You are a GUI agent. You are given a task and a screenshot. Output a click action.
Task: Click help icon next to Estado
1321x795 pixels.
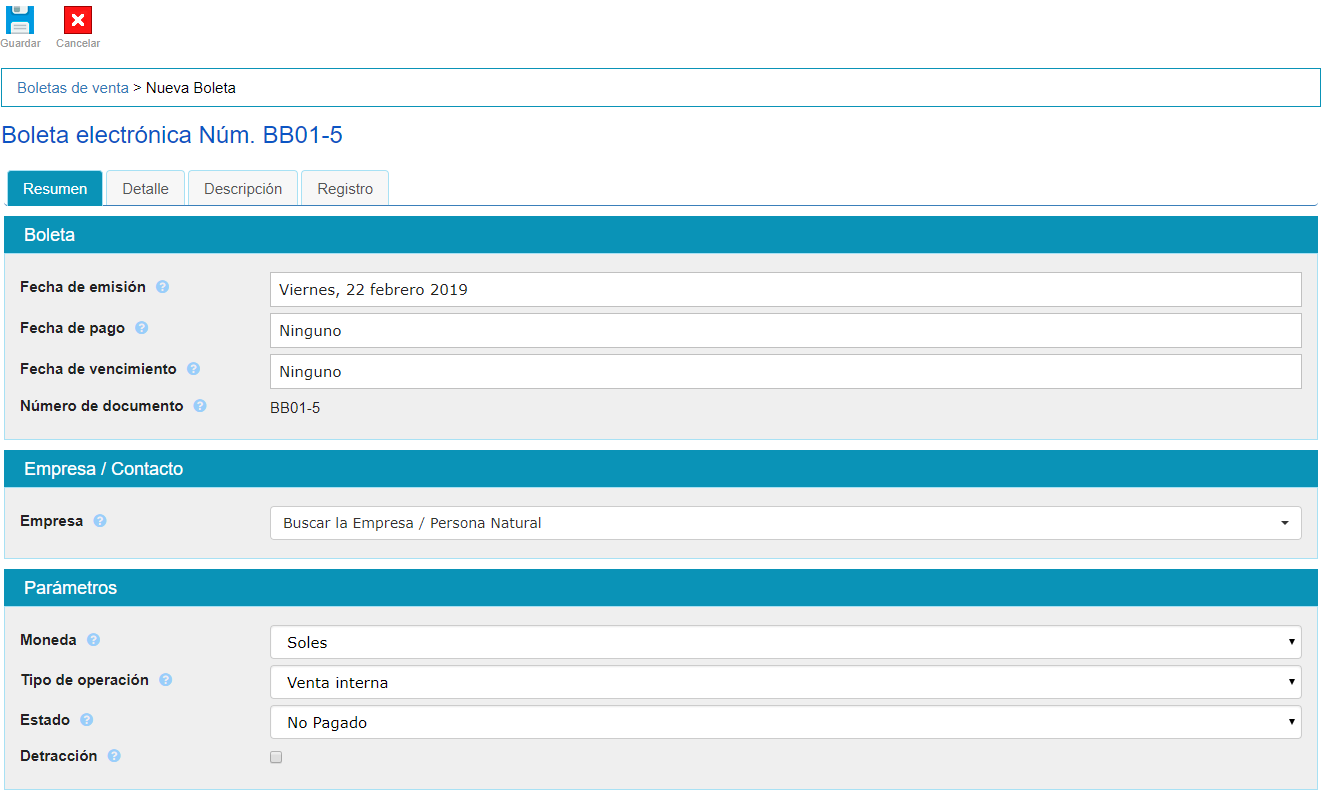[x=87, y=720]
